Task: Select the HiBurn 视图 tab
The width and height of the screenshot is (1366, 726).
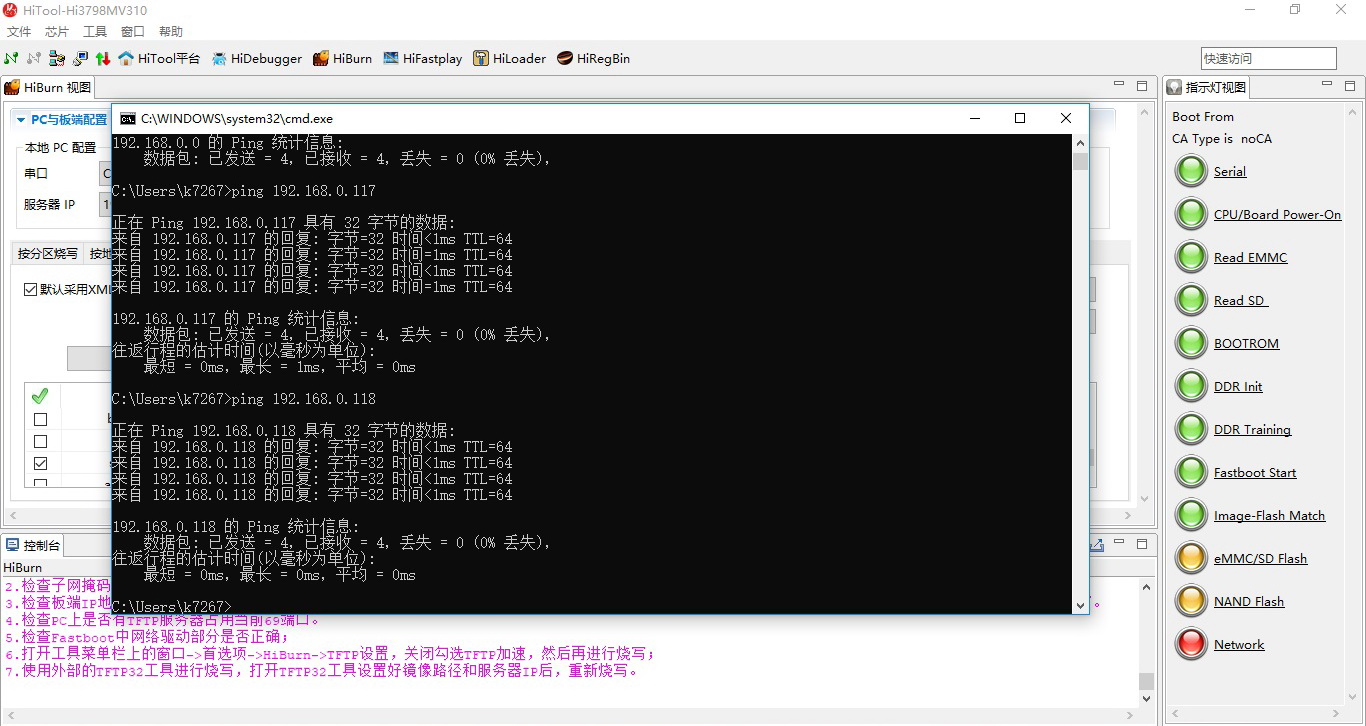Action: (x=48, y=87)
